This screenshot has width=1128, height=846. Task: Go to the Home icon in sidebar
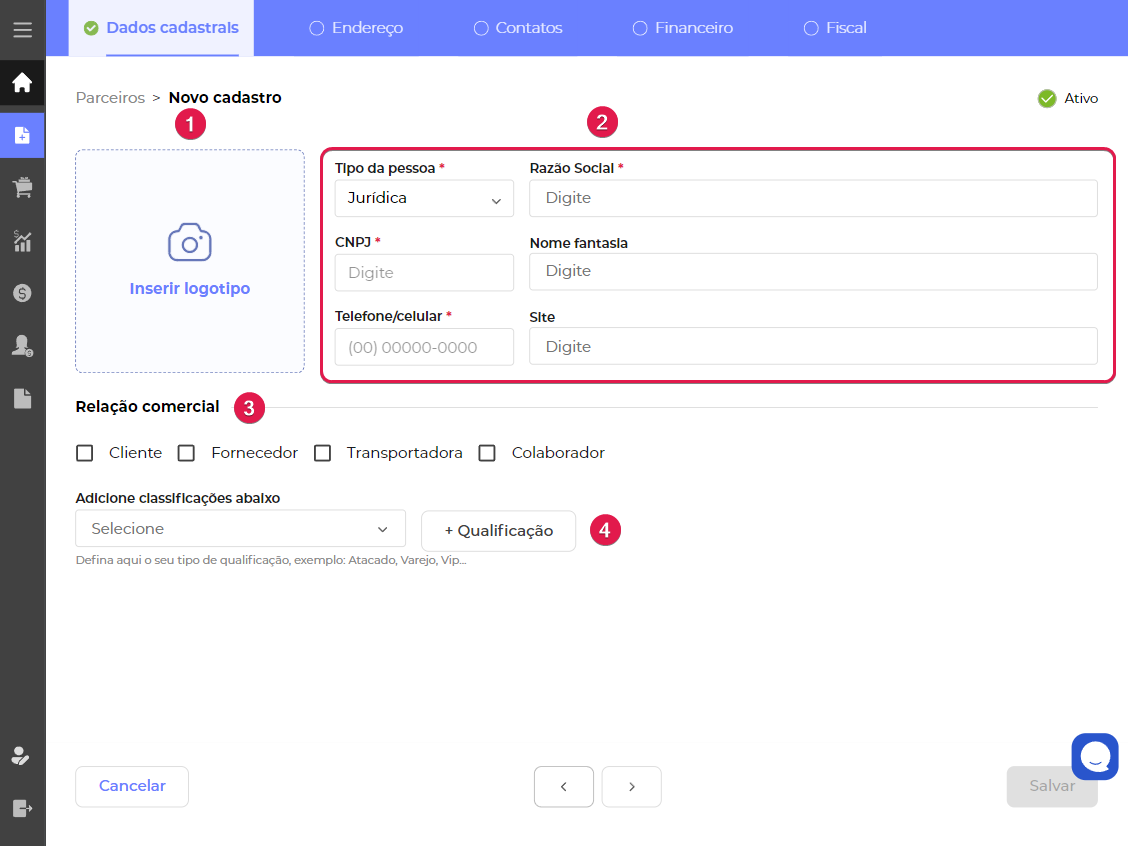click(22, 83)
